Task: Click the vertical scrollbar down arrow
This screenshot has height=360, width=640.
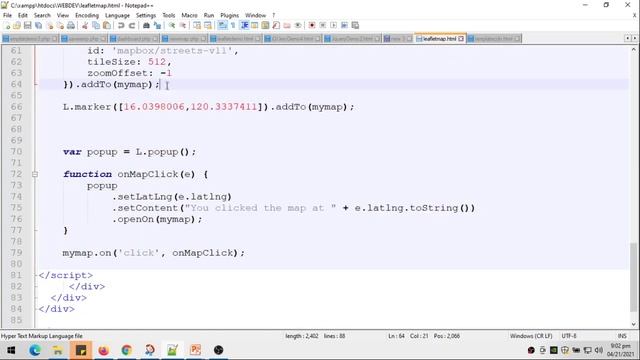Action: [633, 324]
